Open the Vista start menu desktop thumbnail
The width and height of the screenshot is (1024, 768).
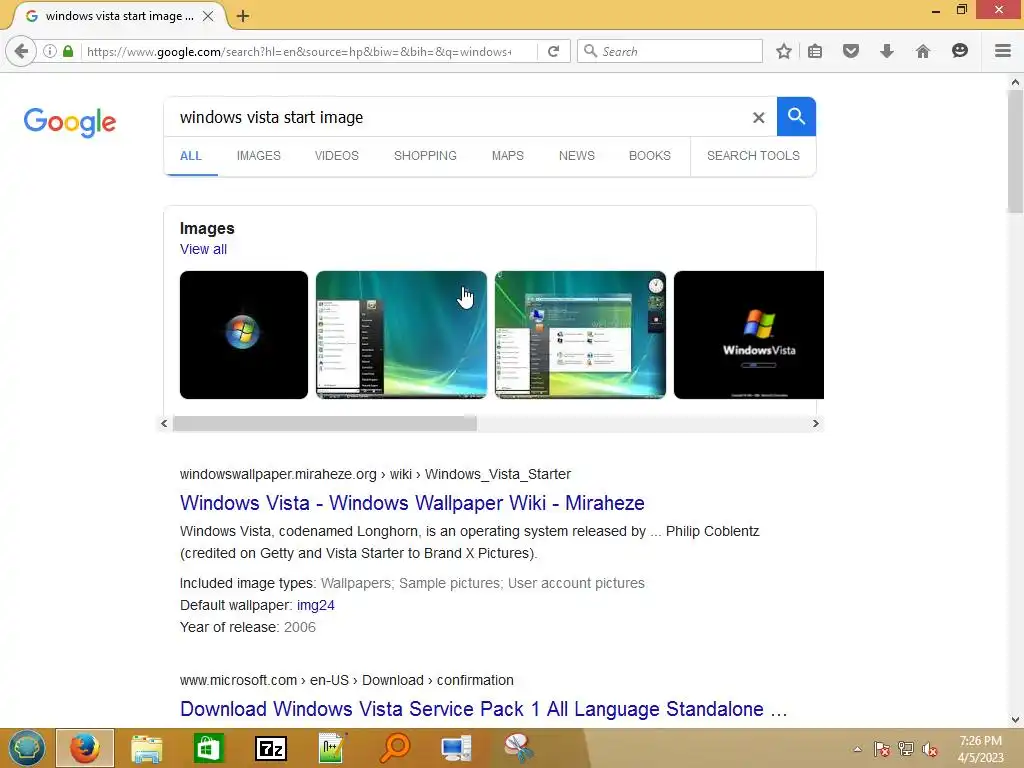pos(402,335)
